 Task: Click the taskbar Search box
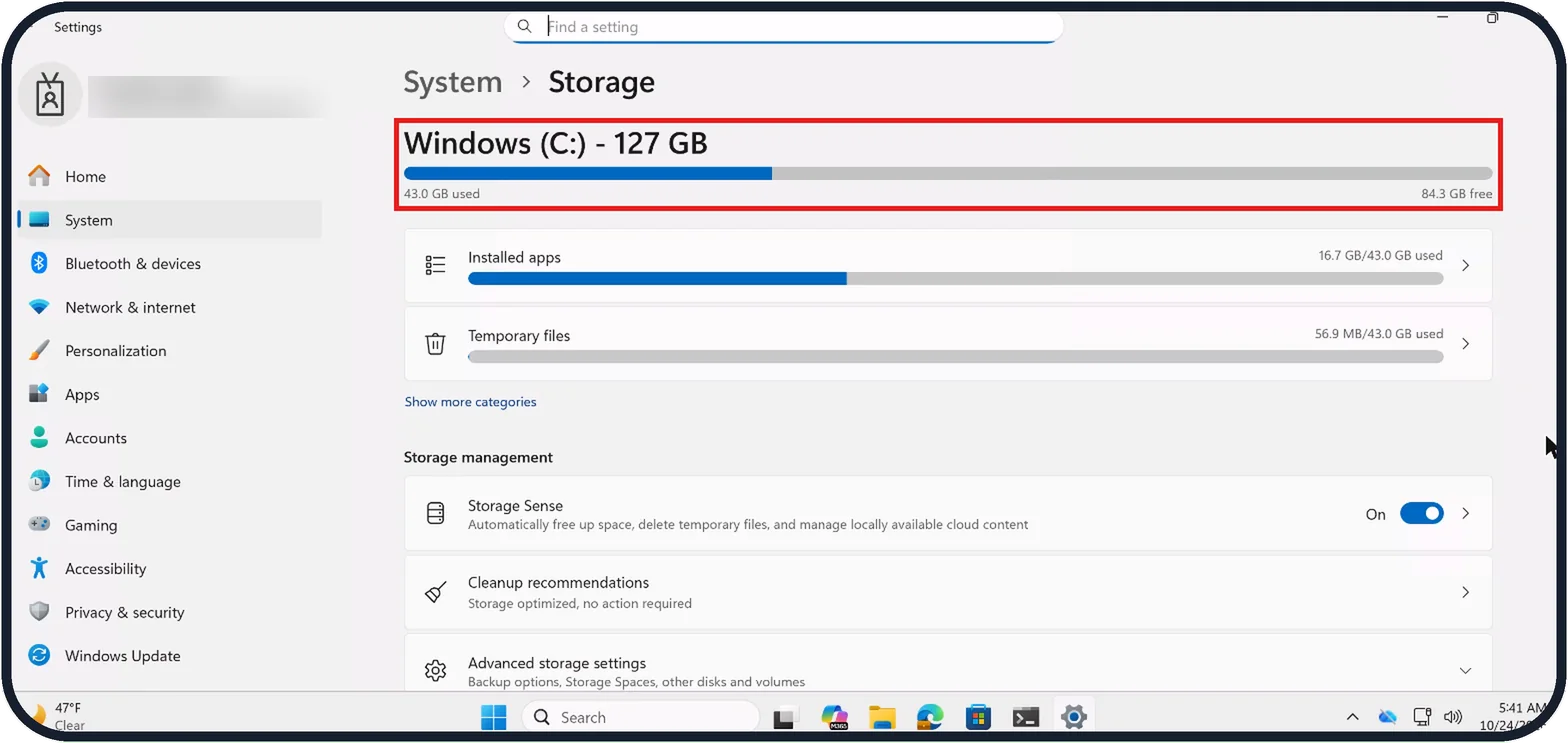click(x=640, y=717)
